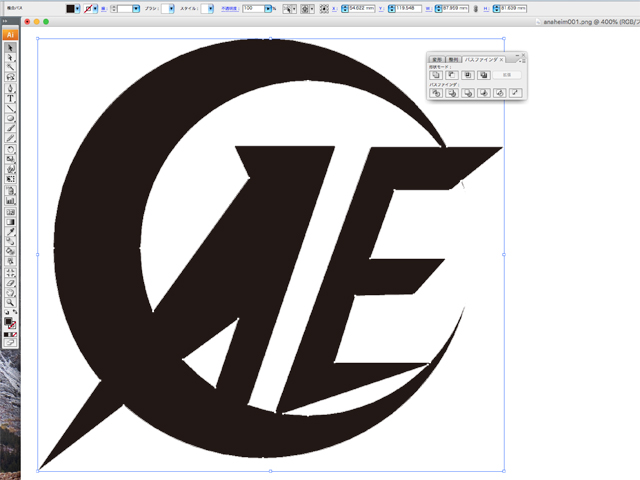Image resolution: width=640 pixels, height=480 pixels.
Task: Select the Live Paint Selection tool
Action: click(10, 261)
